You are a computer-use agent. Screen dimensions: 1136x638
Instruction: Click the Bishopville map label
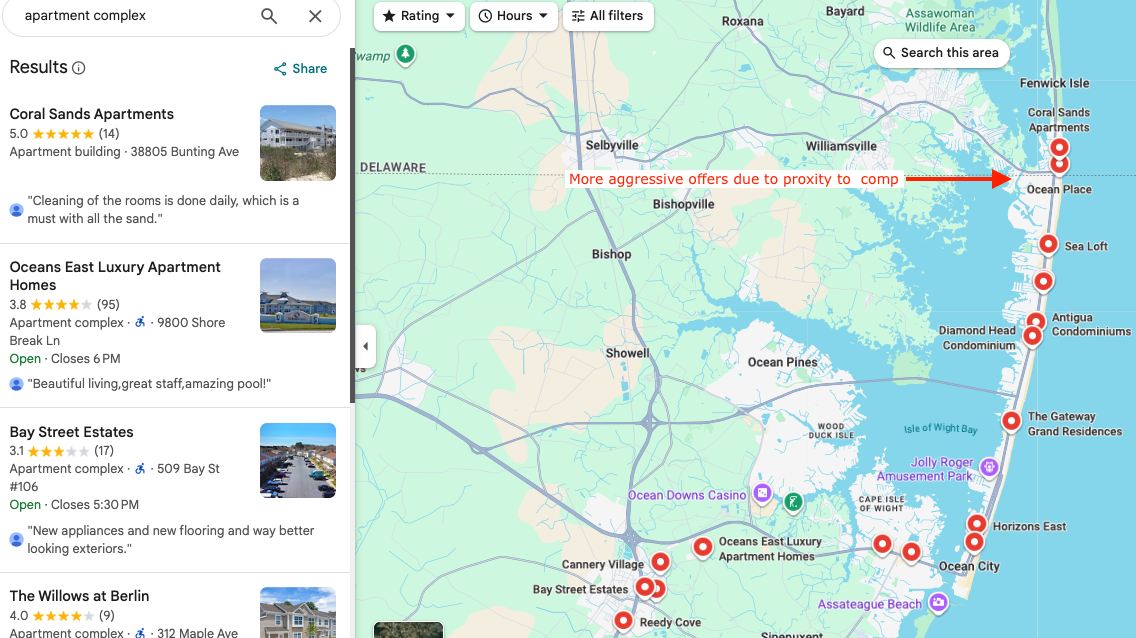click(683, 204)
